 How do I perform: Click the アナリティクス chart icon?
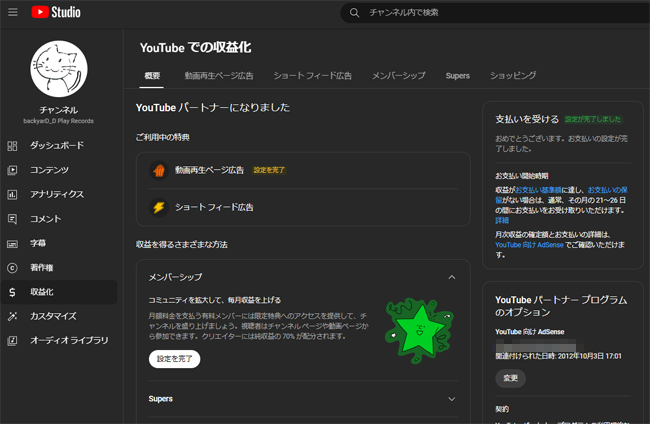click(x=12, y=194)
